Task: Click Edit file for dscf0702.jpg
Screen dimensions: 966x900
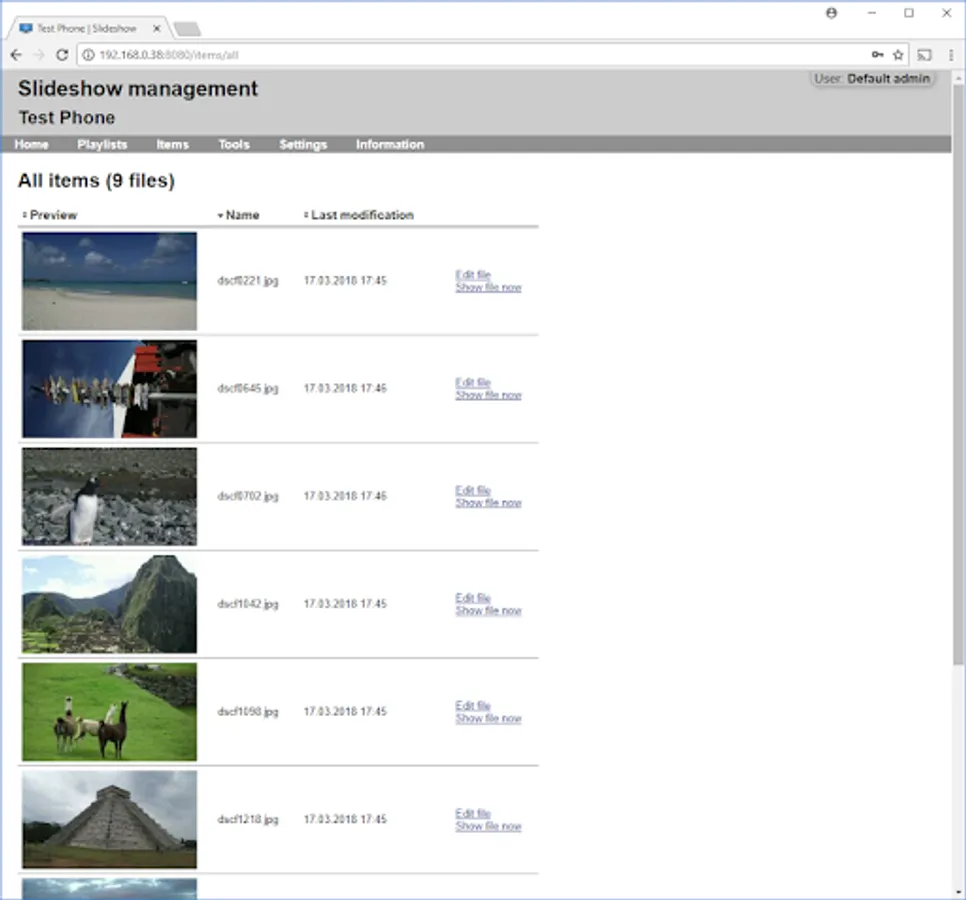Action: click(x=473, y=490)
